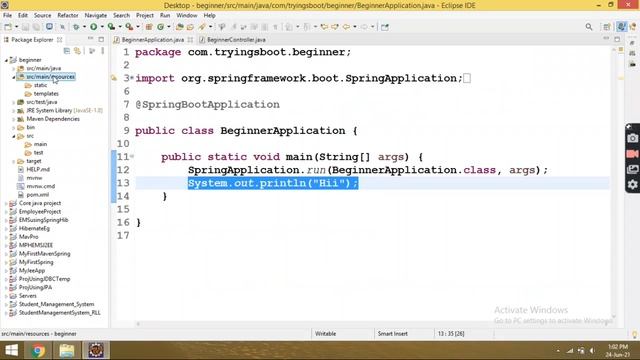Expand the Maven Dependencies node
The height and width of the screenshot is (360, 640).
click(13, 119)
